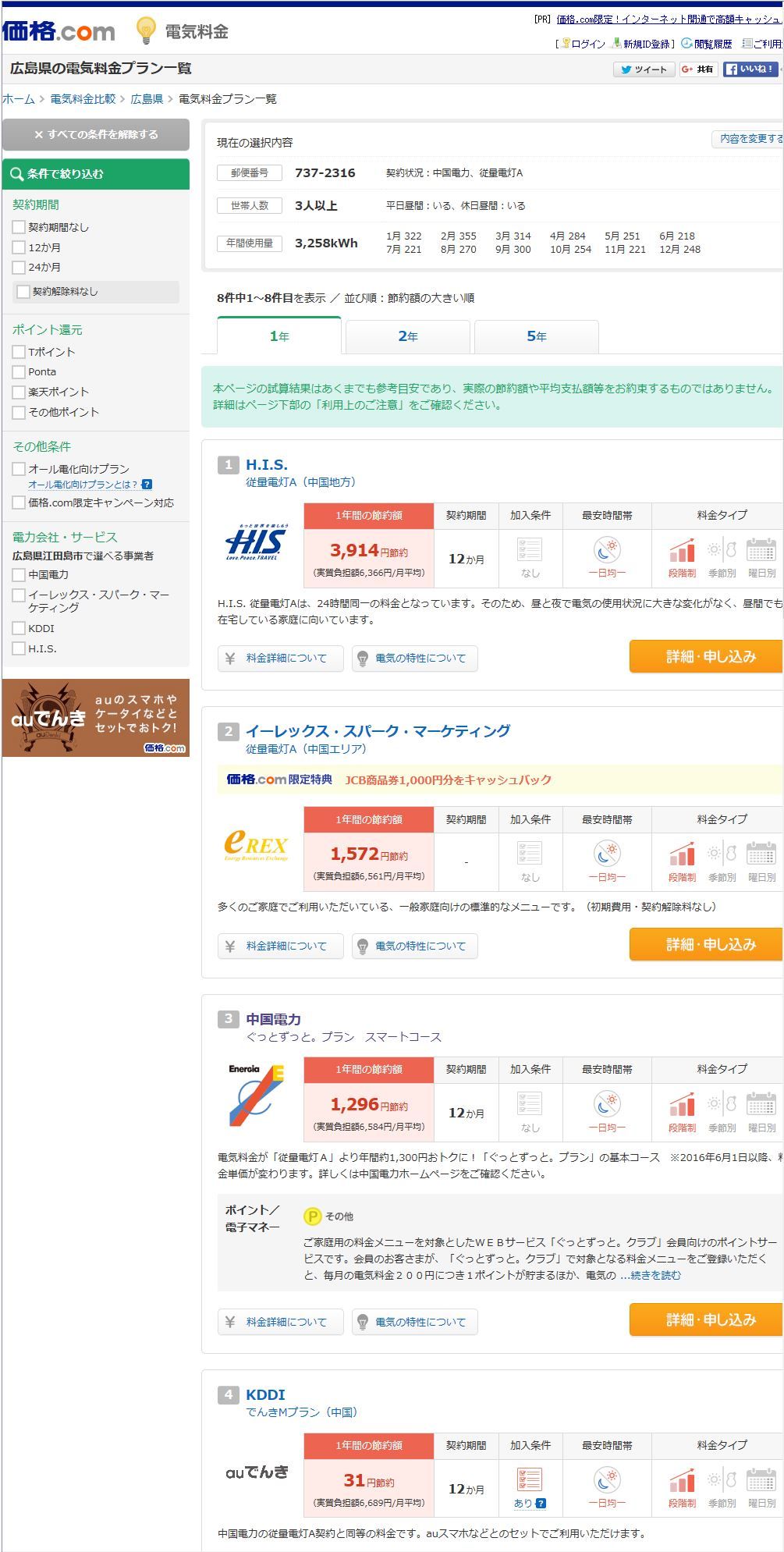Click 段階制 chart icon in H.I.S. card

[x=682, y=550]
